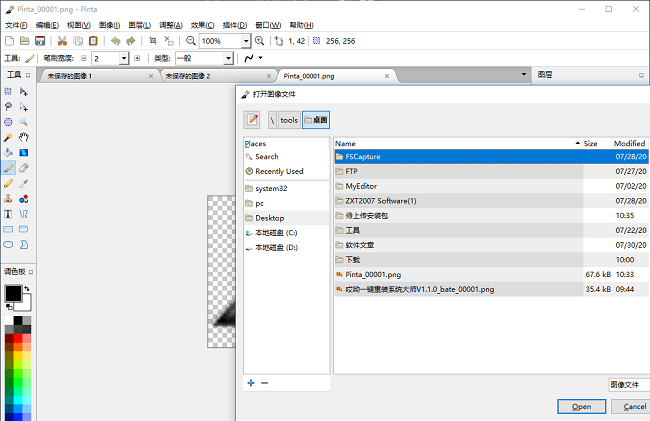Select the Pencil tool
Screen dimensions: 650x421
click(9, 183)
